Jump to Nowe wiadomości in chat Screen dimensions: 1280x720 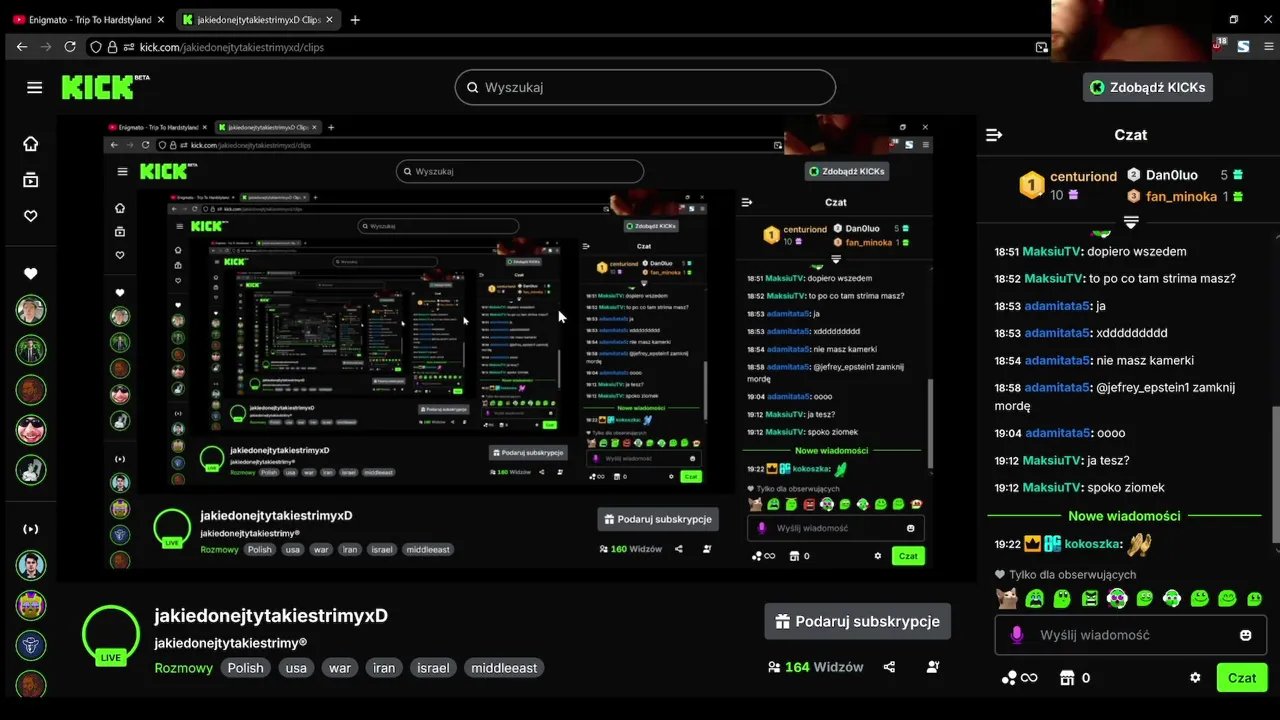[x=1124, y=516]
